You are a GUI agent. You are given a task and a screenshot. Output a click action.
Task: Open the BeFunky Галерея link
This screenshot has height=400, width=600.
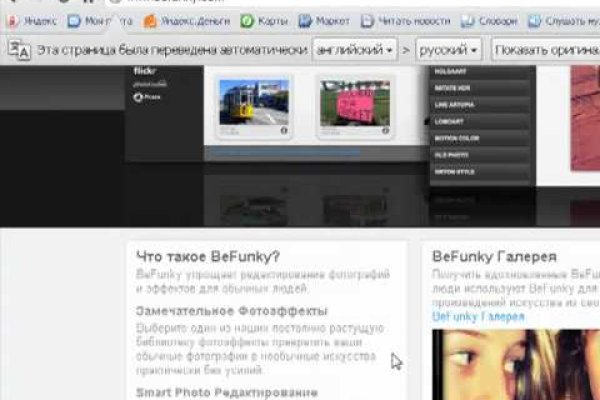(478, 316)
